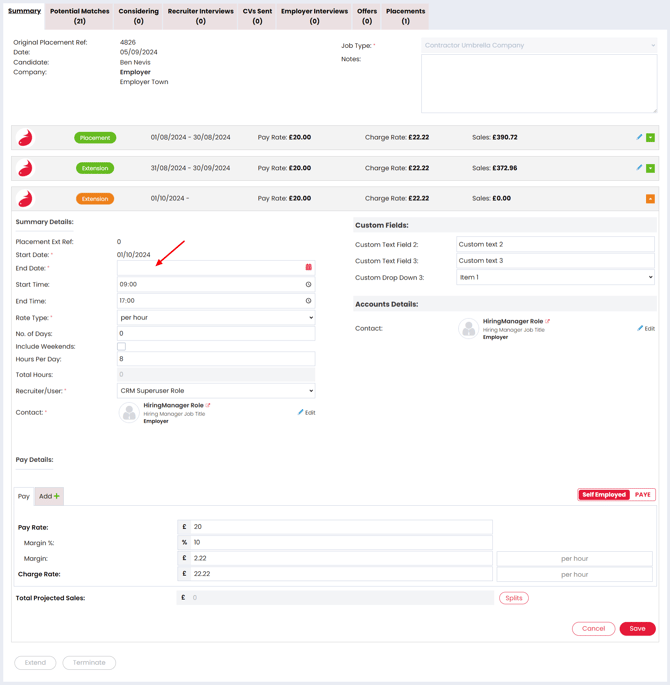Click the Hours Per Day input field

point(216,359)
